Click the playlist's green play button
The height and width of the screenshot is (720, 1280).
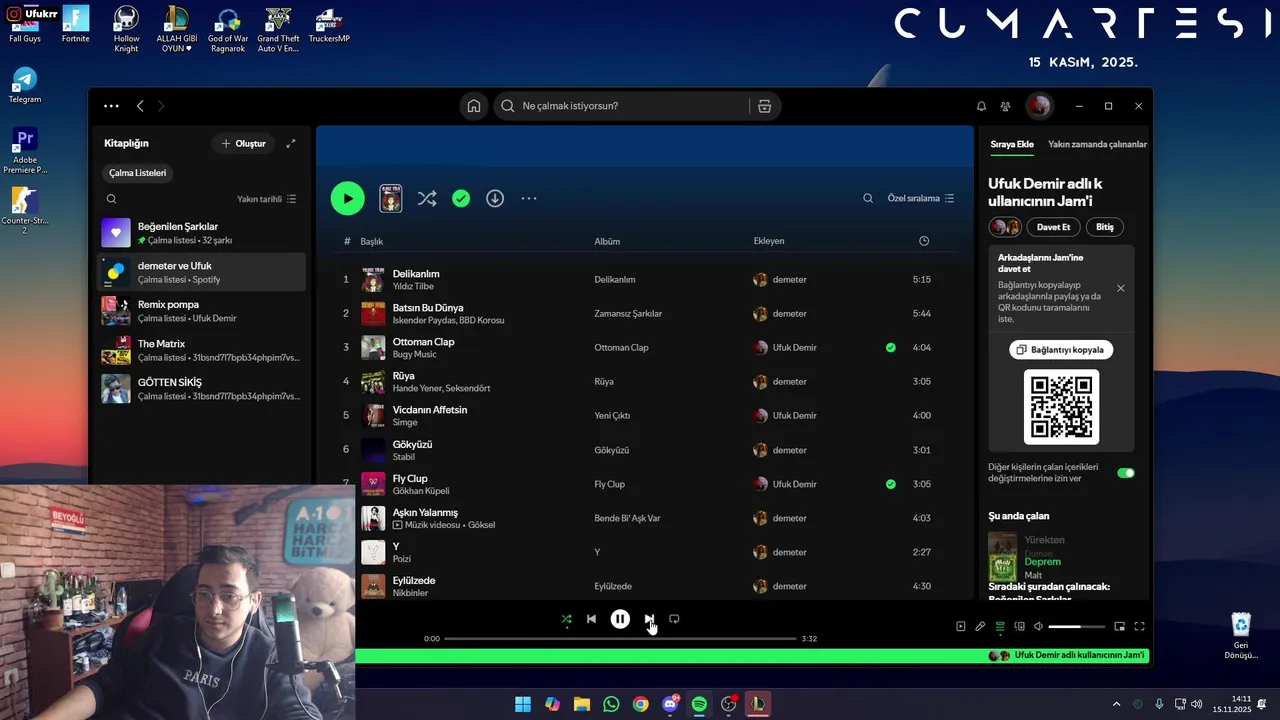click(x=348, y=198)
